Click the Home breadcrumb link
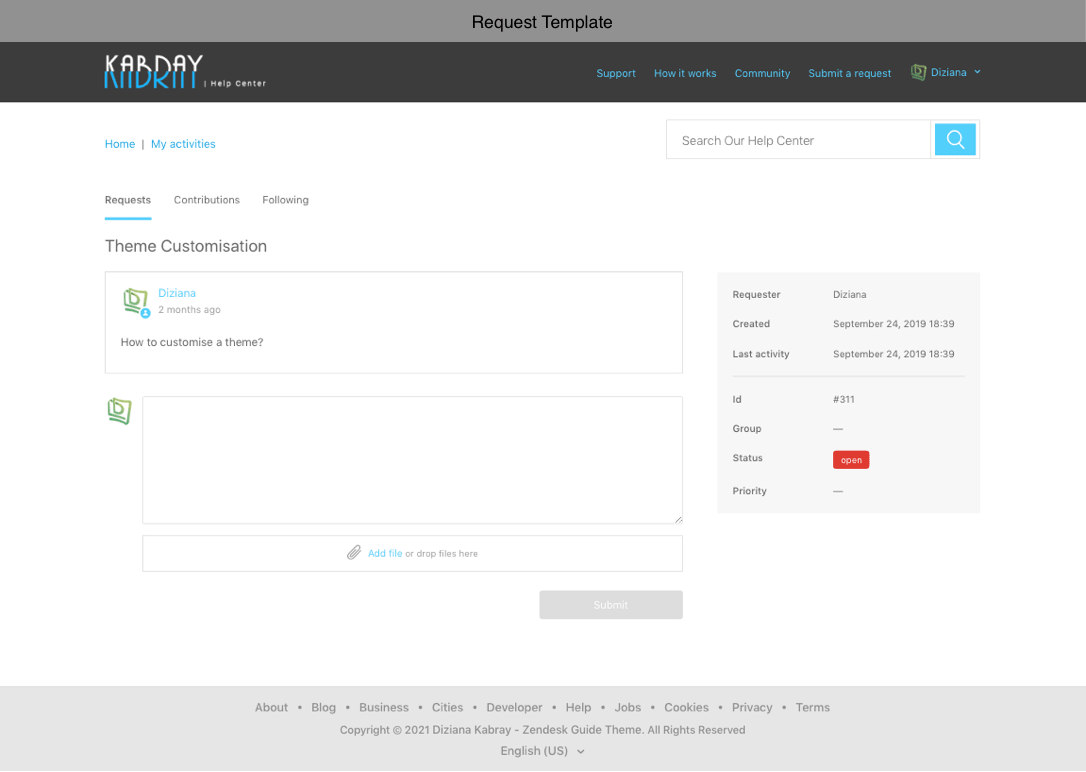Screen dimensions: 1086x772 pos(120,144)
